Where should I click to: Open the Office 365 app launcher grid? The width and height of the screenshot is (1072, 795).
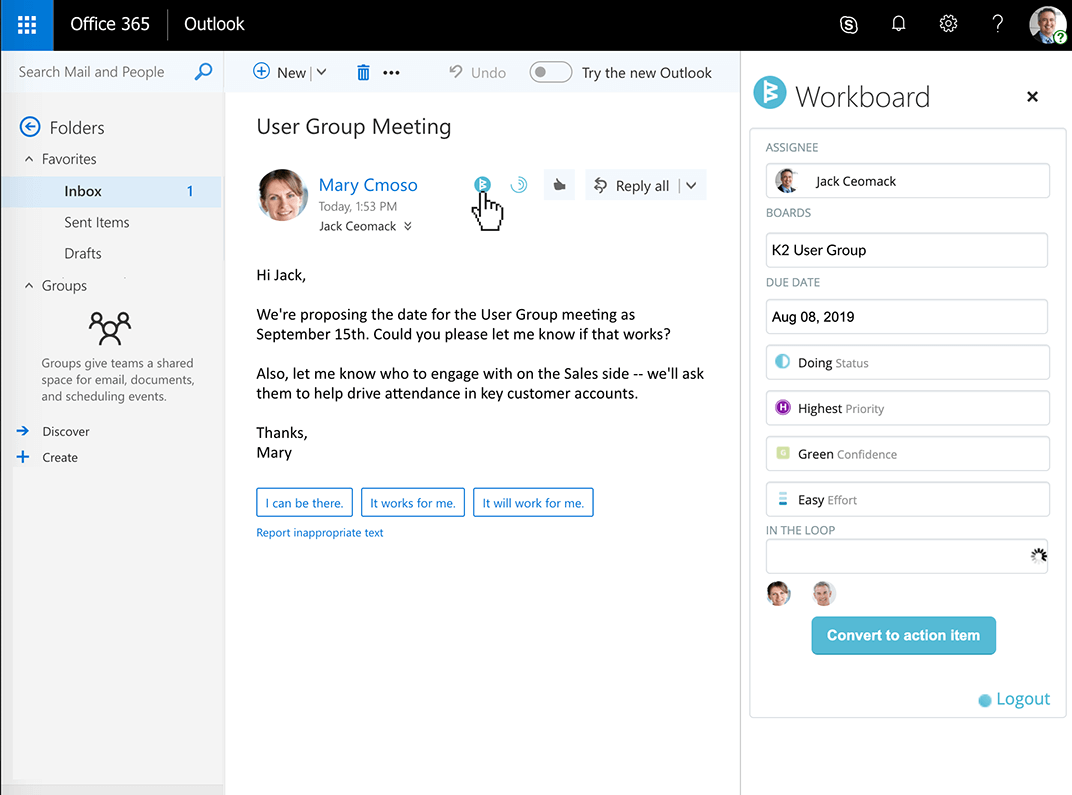pos(27,25)
